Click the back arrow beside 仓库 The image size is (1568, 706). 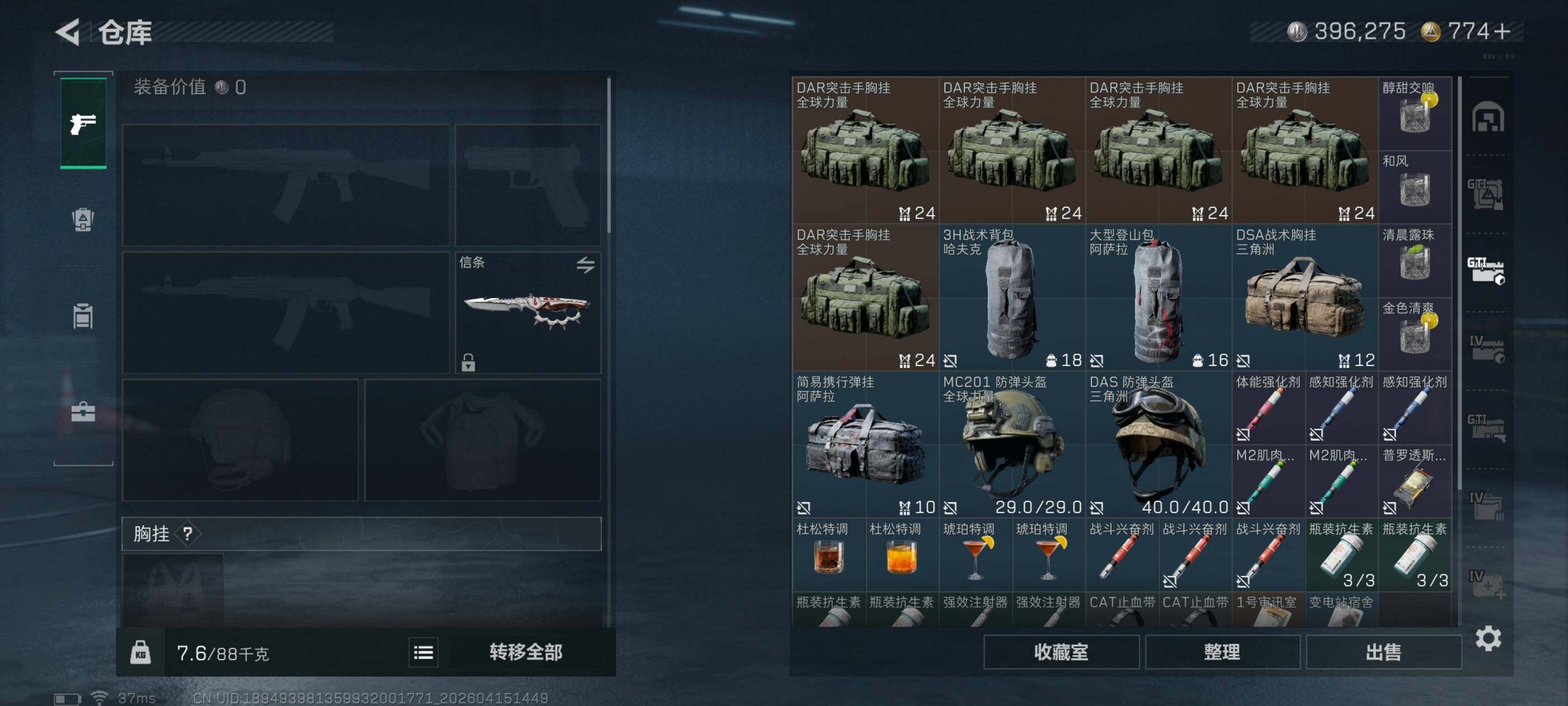pyautogui.click(x=68, y=32)
